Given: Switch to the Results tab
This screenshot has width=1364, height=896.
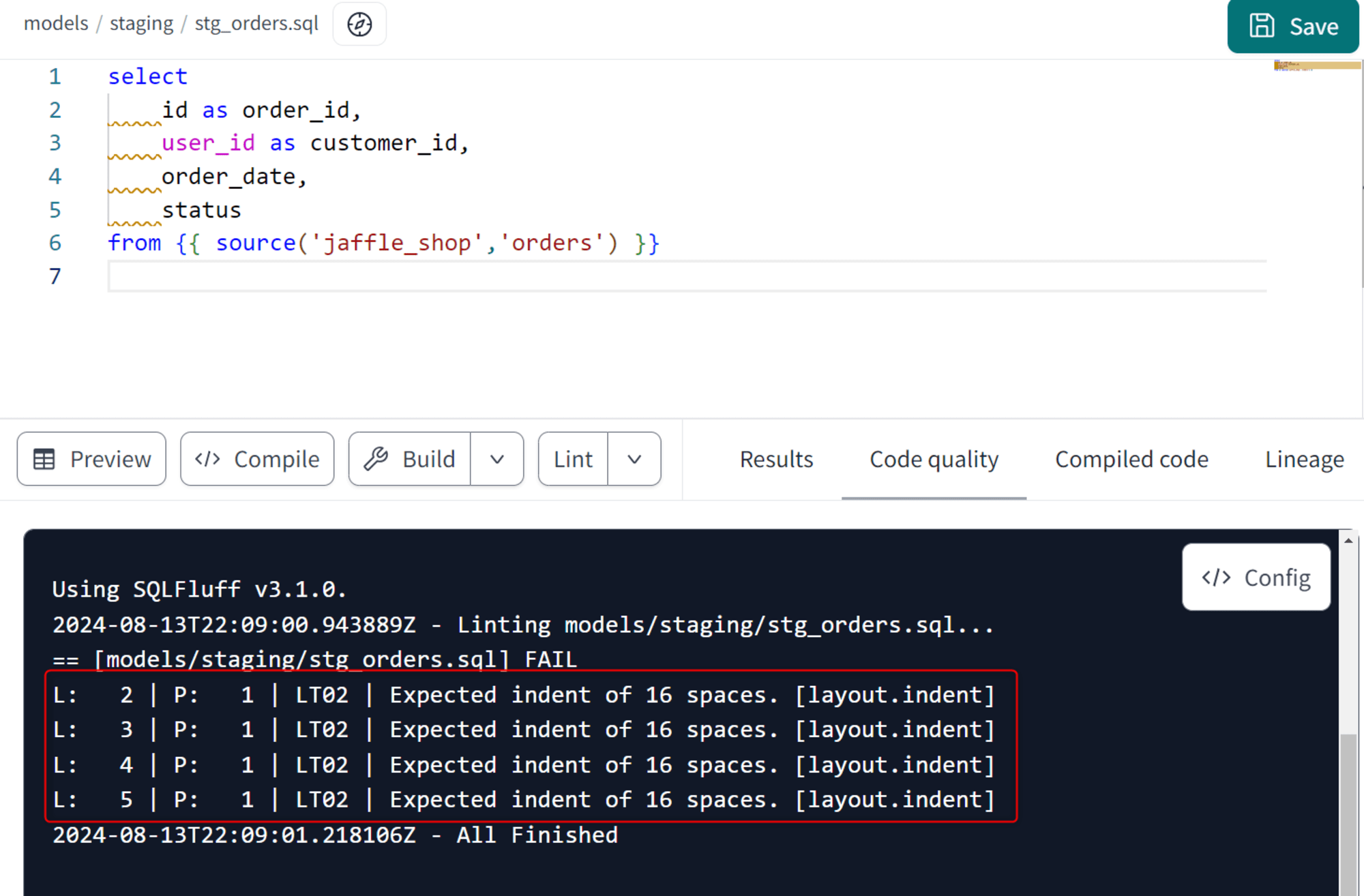Looking at the screenshot, I should coord(776,460).
